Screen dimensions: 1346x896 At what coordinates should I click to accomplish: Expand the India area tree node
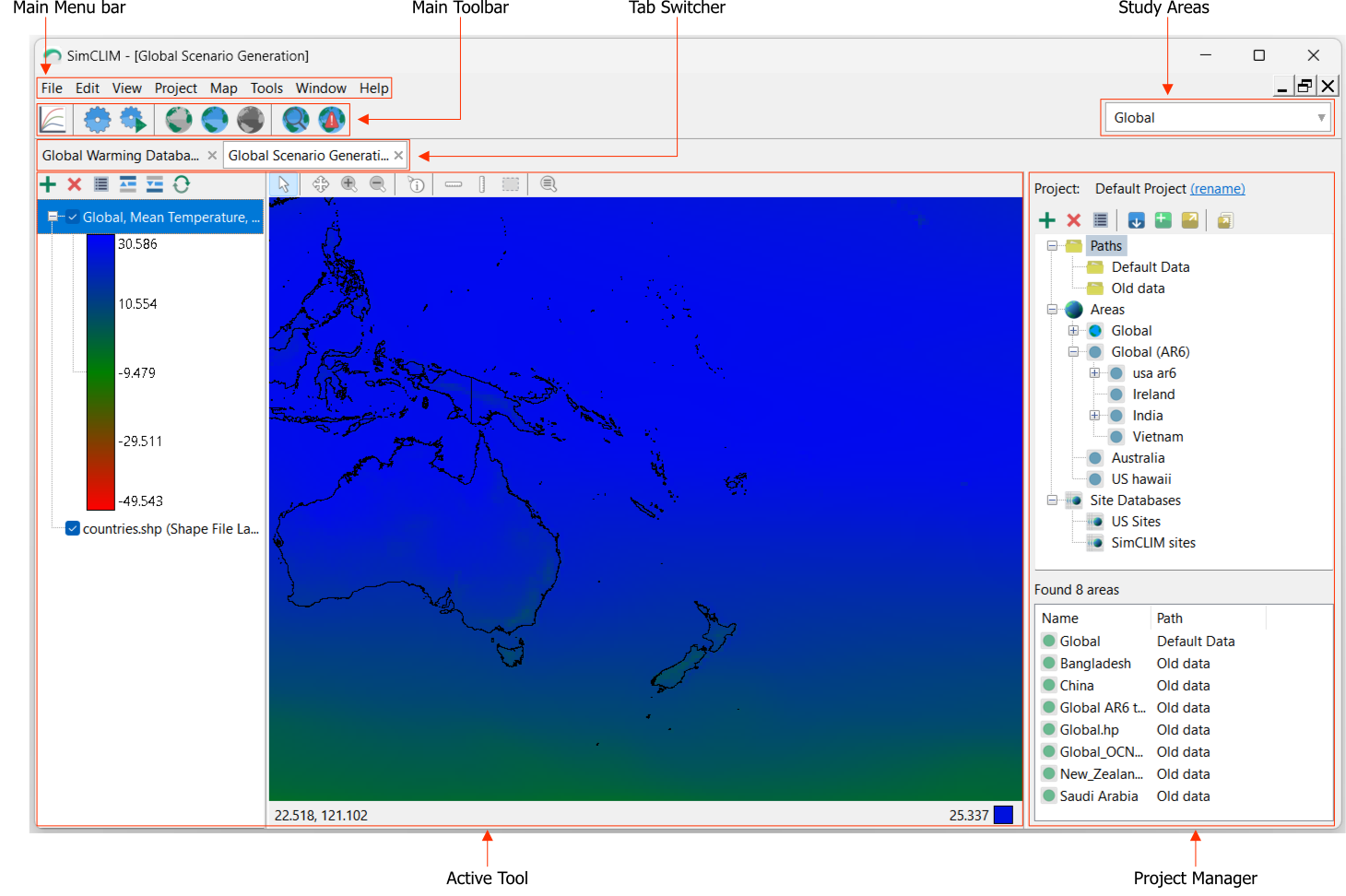pos(1094,416)
